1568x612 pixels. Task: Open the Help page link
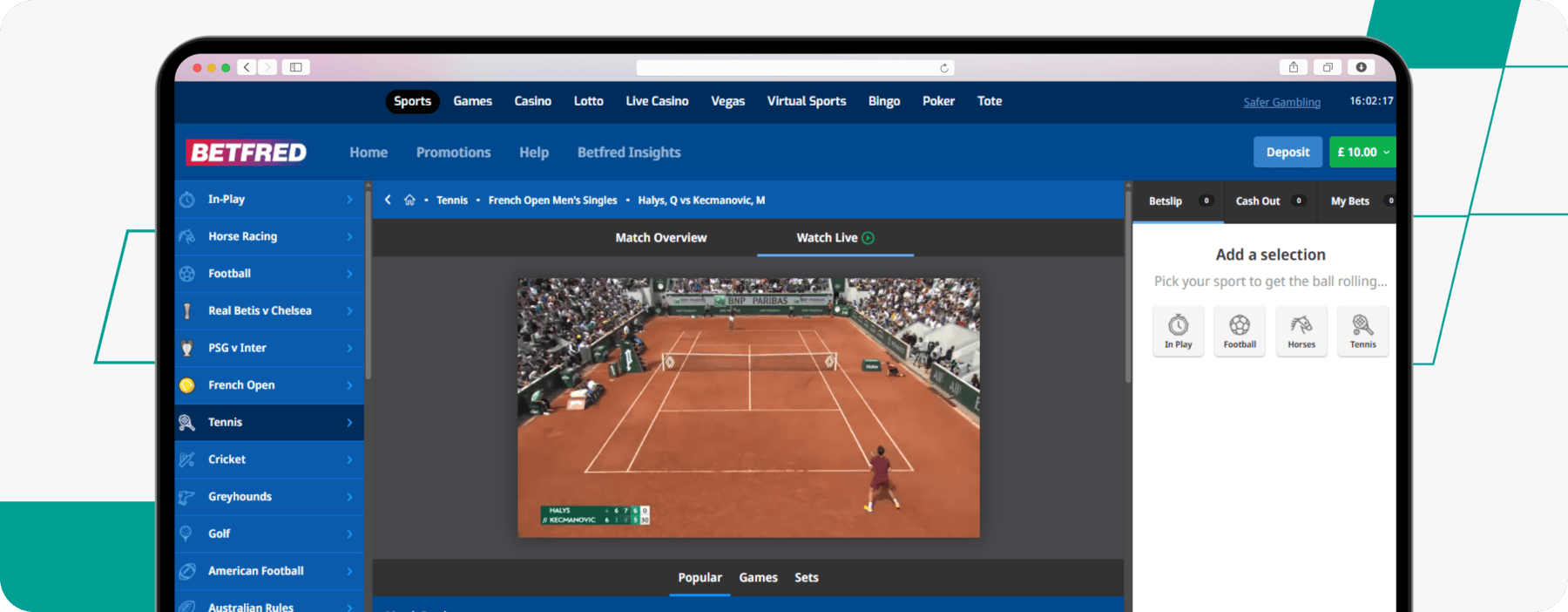[x=534, y=153]
